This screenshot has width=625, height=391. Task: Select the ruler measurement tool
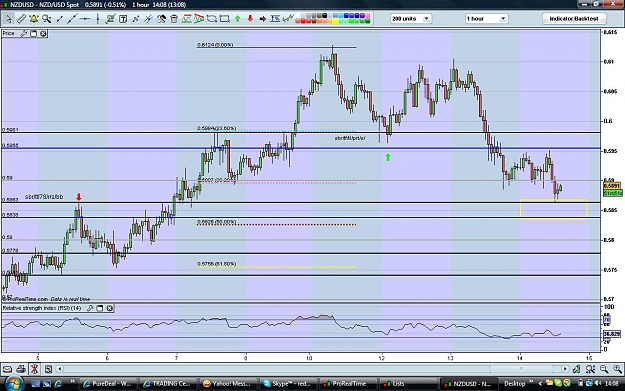21,19
